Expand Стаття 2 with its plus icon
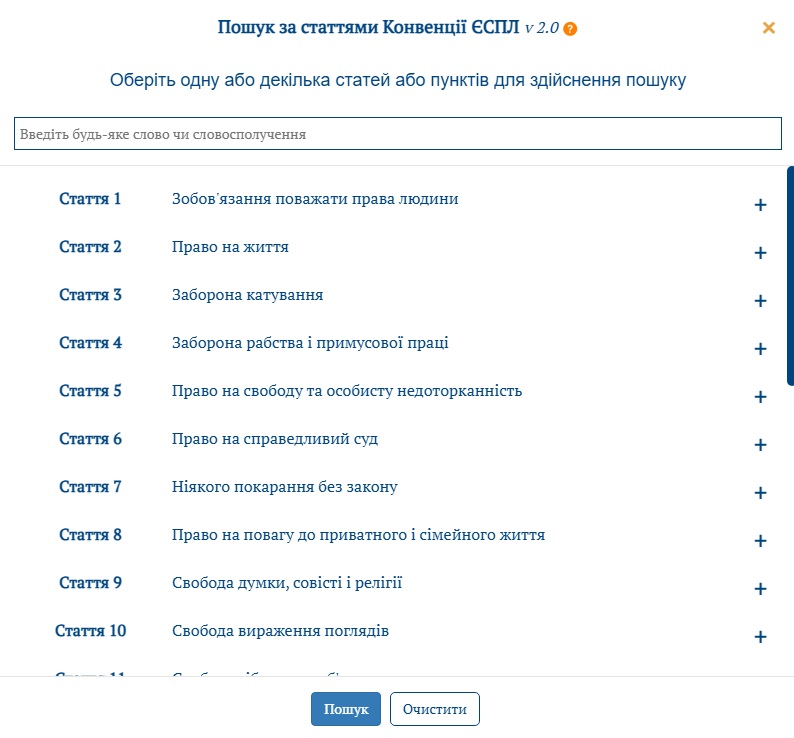This screenshot has height=738, width=794. tap(760, 253)
